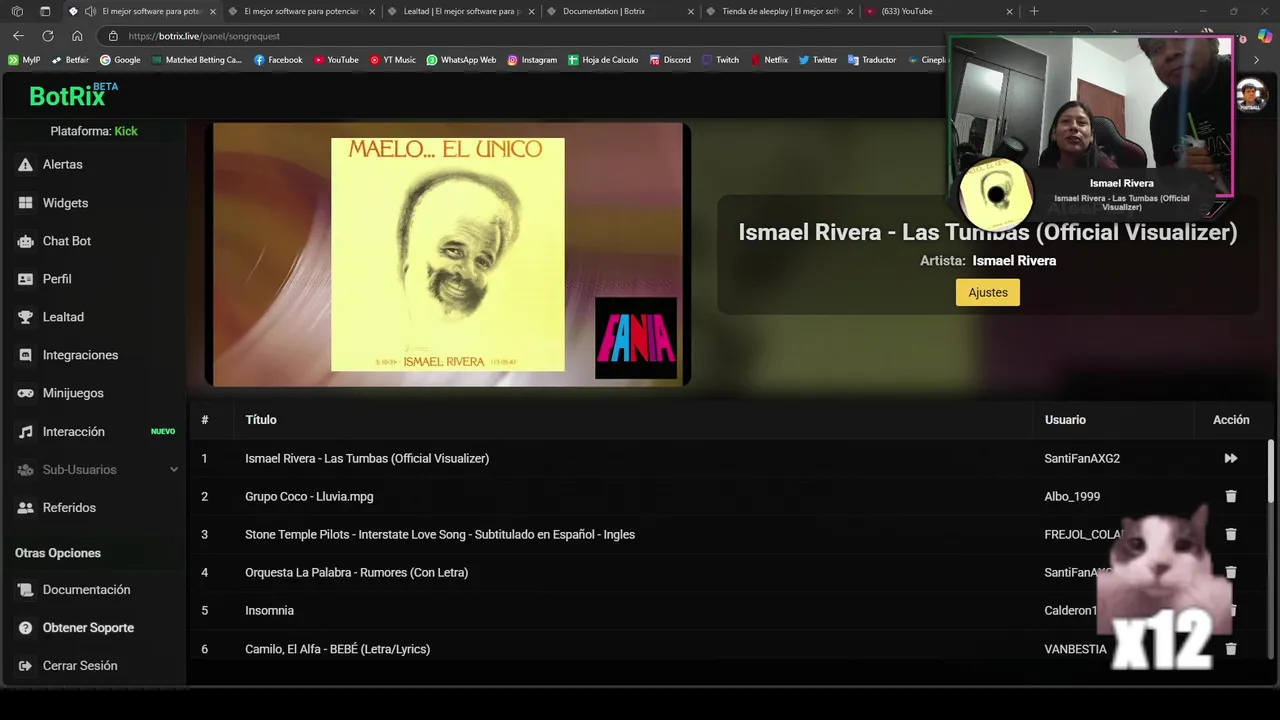1280x720 pixels.
Task: Open the Twitter bookmark
Action: pyautogui.click(x=817, y=60)
